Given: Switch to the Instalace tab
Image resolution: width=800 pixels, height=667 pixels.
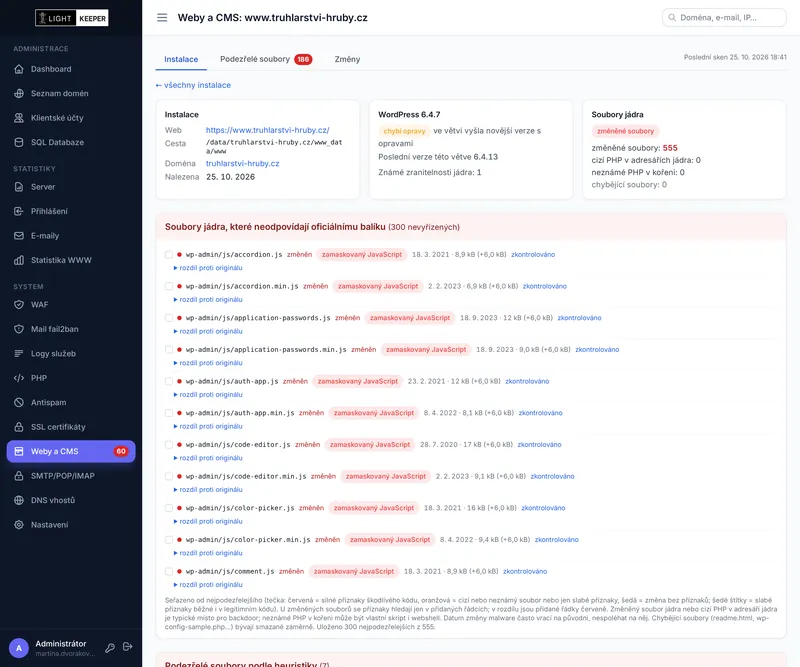Looking at the screenshot, I should [181, 59].
